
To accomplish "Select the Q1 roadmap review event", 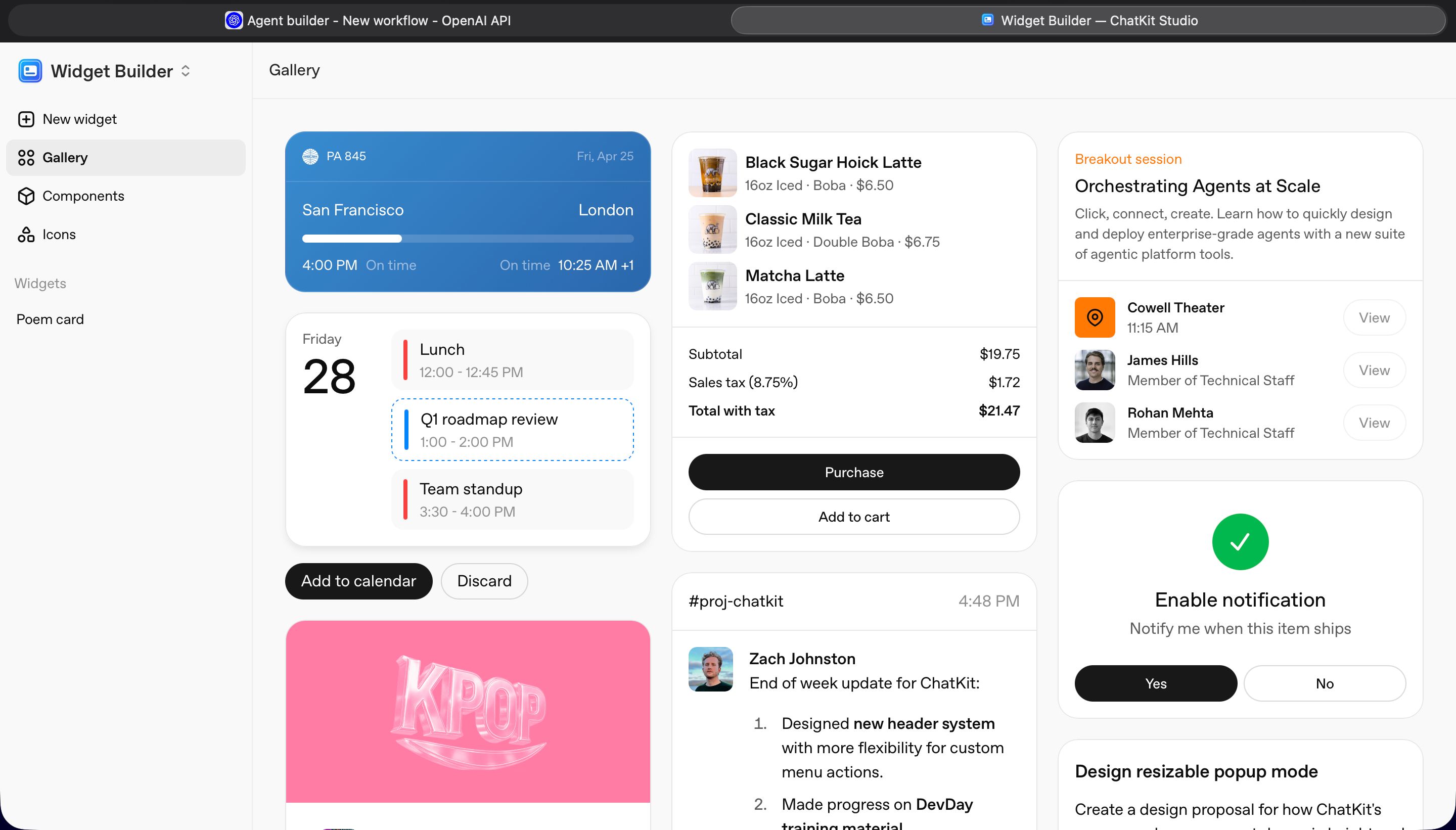I will click(x=512, y=430).
